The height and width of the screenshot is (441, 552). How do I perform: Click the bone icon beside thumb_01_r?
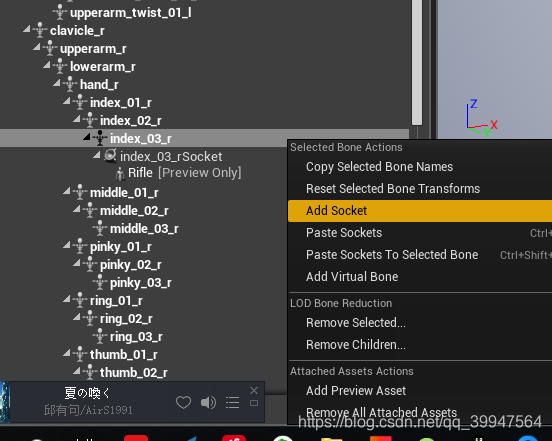(80, 354)
